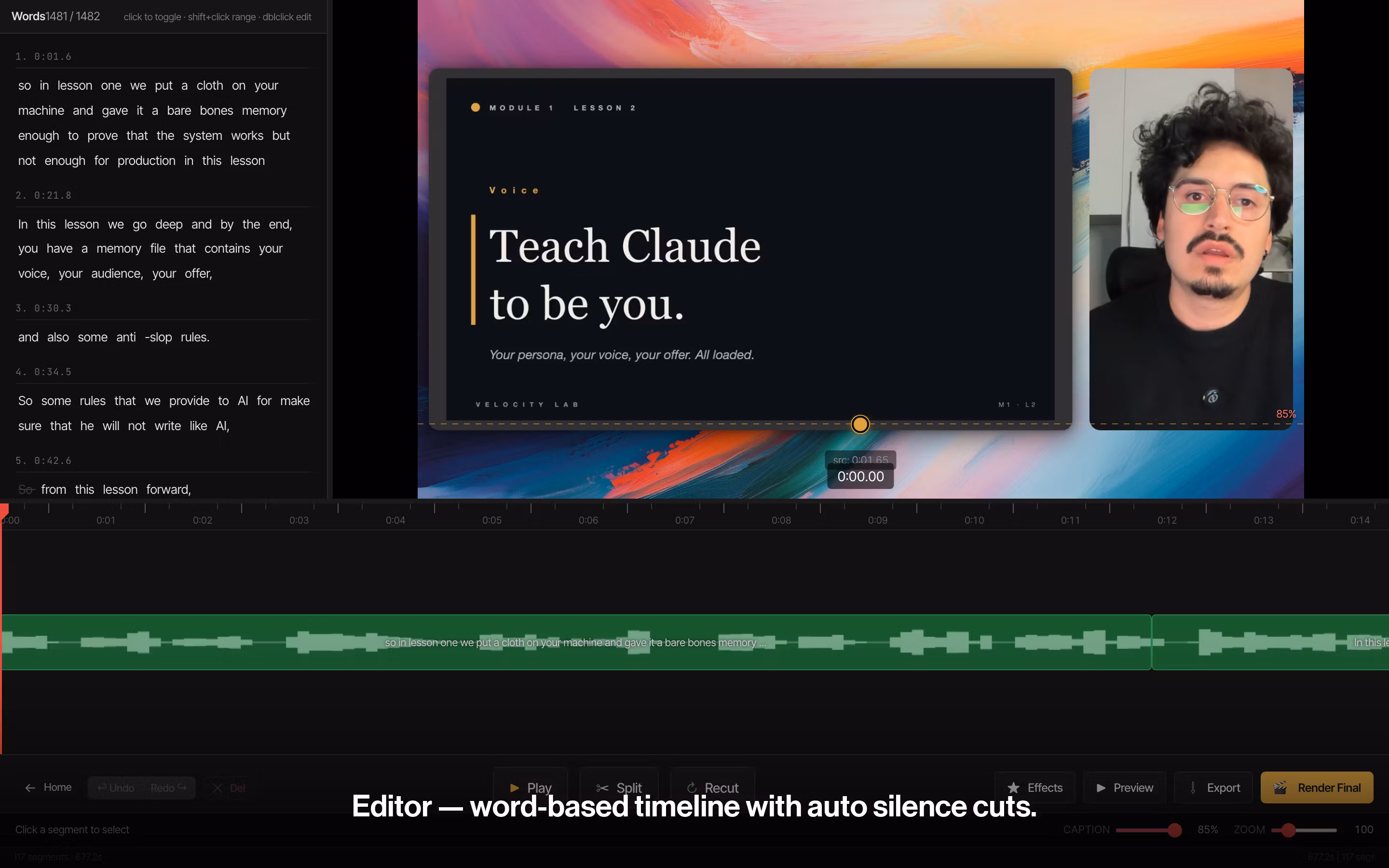
Task: Toggle the struck-through word 'So' in segment 5
Action: (x=27, y=489)
